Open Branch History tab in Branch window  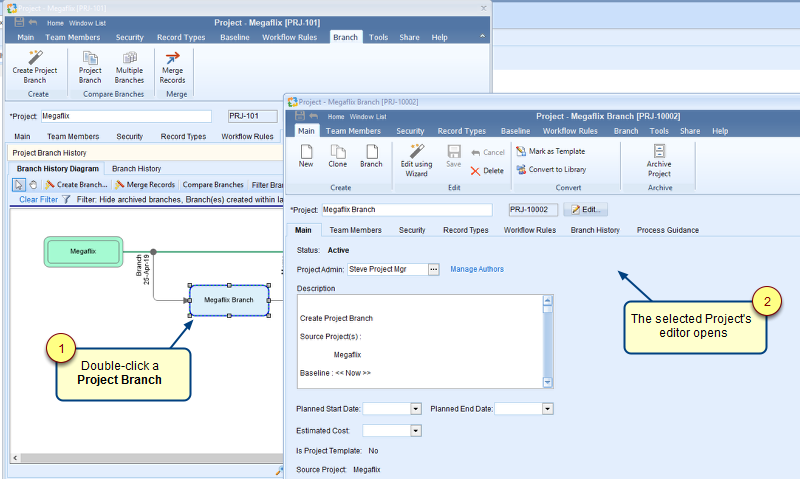(x=595, y=230)
